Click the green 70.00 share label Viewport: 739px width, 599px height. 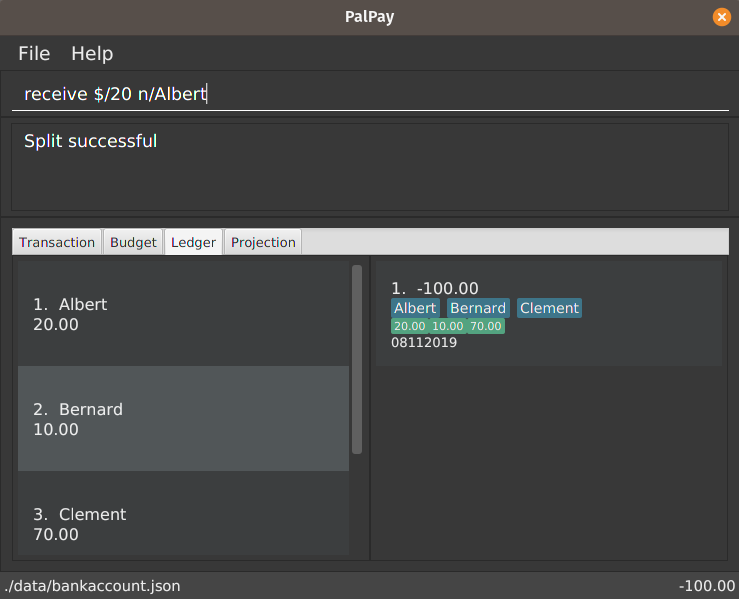tap(486, 326)
